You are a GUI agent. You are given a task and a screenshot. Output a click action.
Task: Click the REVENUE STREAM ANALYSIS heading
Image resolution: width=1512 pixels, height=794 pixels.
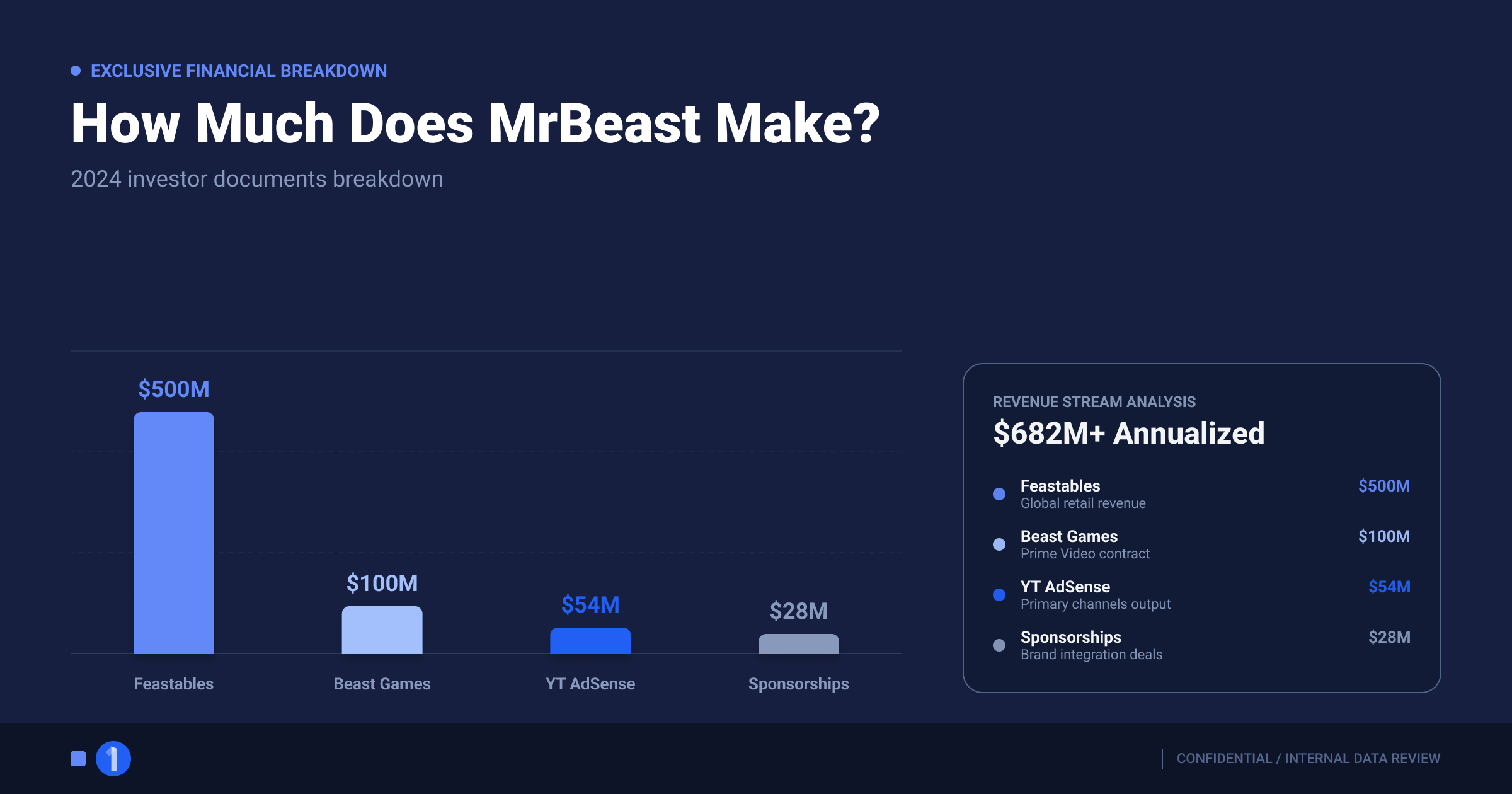1094,402
